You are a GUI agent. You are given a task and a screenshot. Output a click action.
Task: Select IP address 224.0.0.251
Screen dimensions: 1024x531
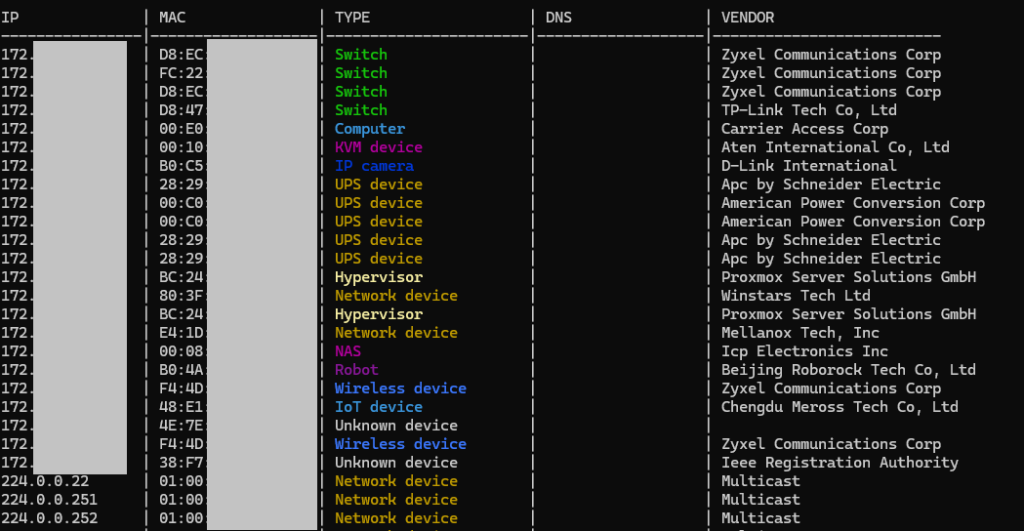pyautogui.click(x=49, y=500)
